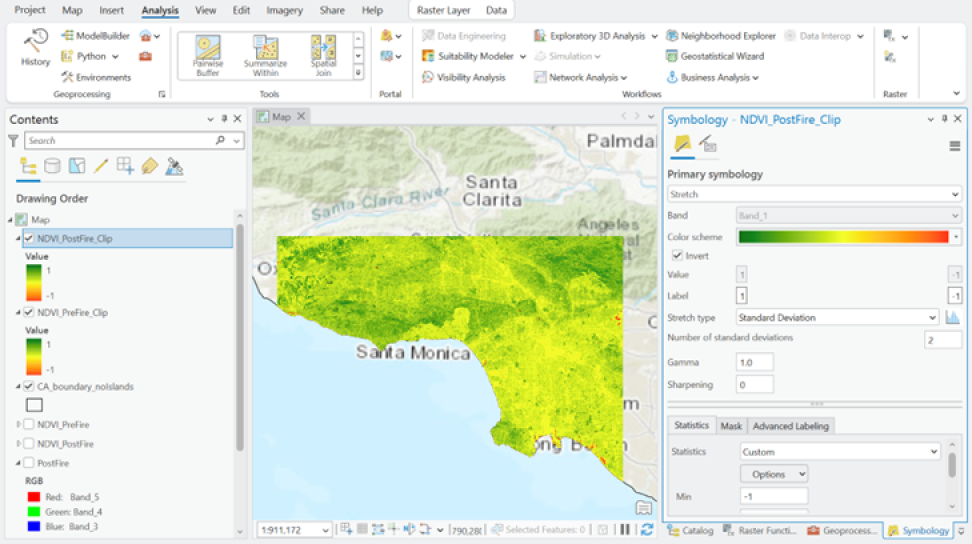This screenshot has width=972, height=544.
Task: Collapse the PostFire layer
Action: [x=19, y=463]
